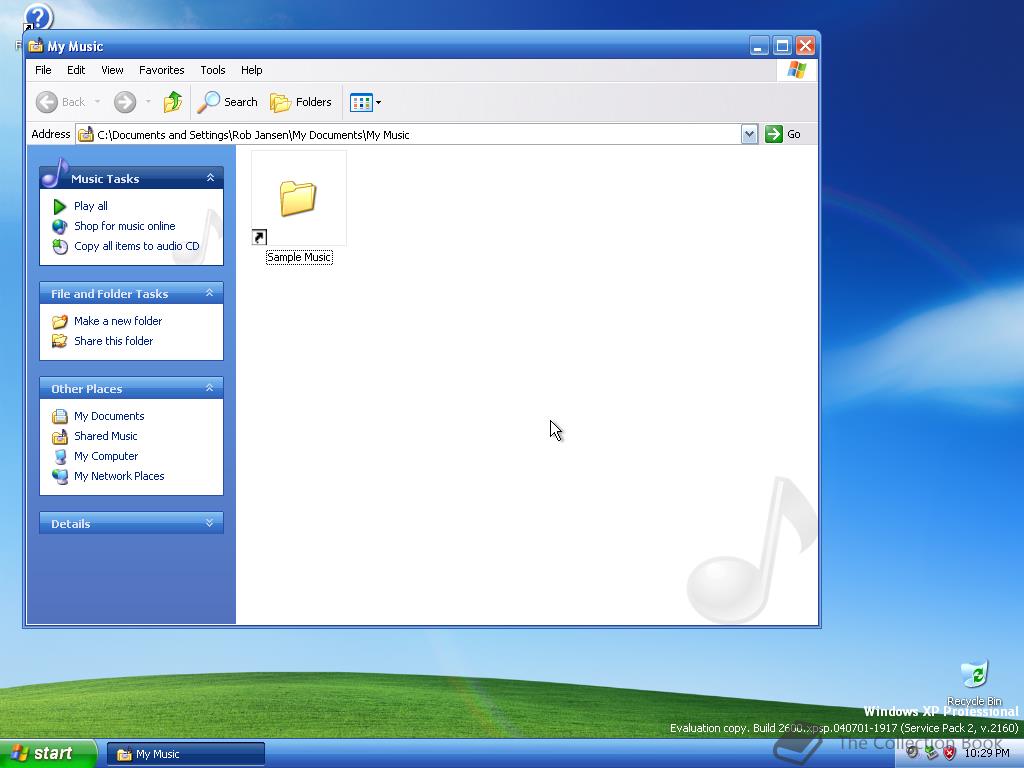The height and width of the screenshot is (768, 1024).
Task: Click the green Play all triangle icon
Action: click(x=59, y=206)
